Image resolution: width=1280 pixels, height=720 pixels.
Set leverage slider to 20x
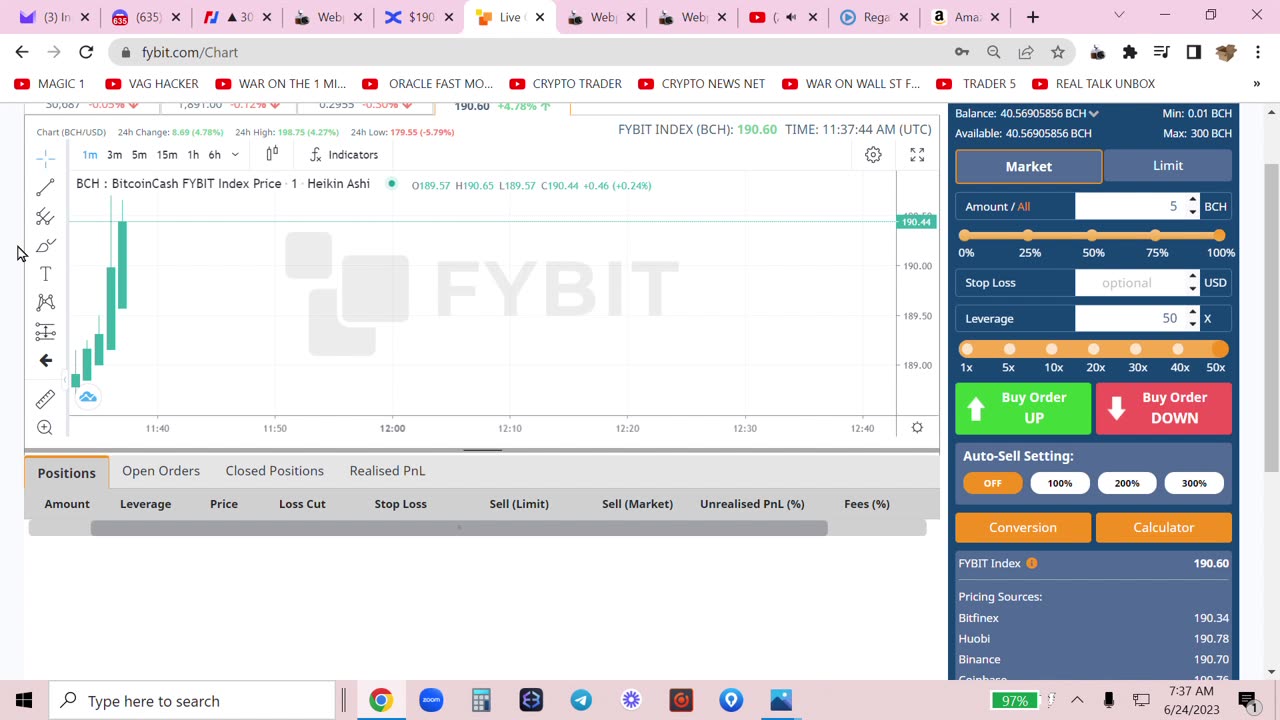coord(1093,349)
